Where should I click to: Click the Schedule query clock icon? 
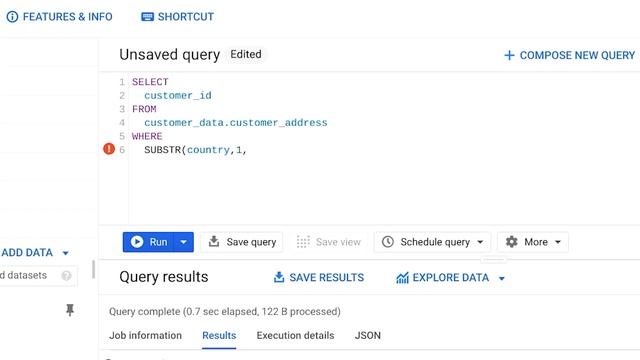(x=388, y=242)
